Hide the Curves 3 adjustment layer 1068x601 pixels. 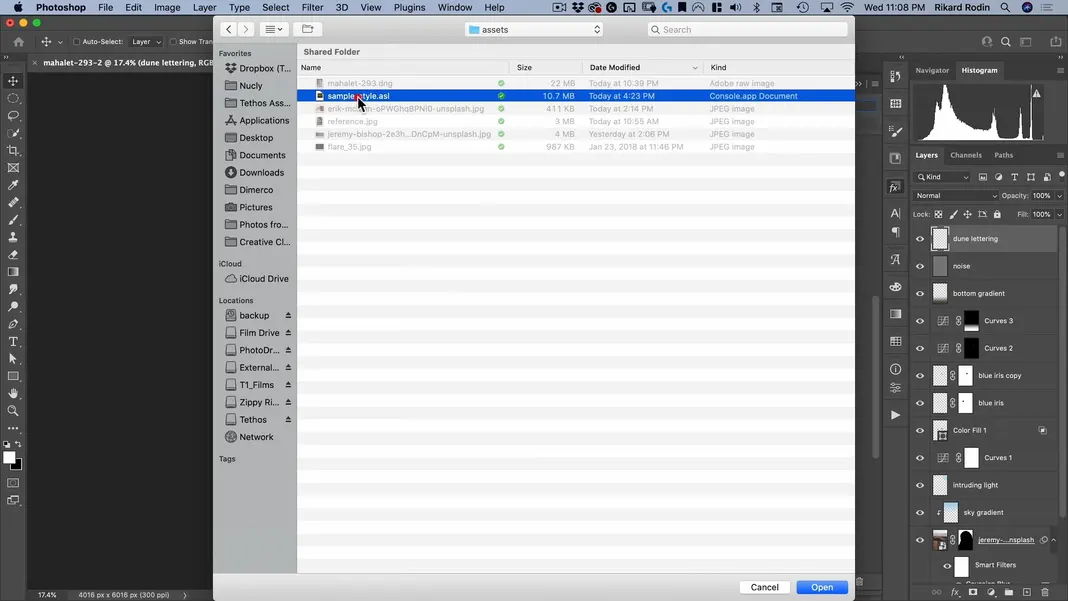click(920, 321)
